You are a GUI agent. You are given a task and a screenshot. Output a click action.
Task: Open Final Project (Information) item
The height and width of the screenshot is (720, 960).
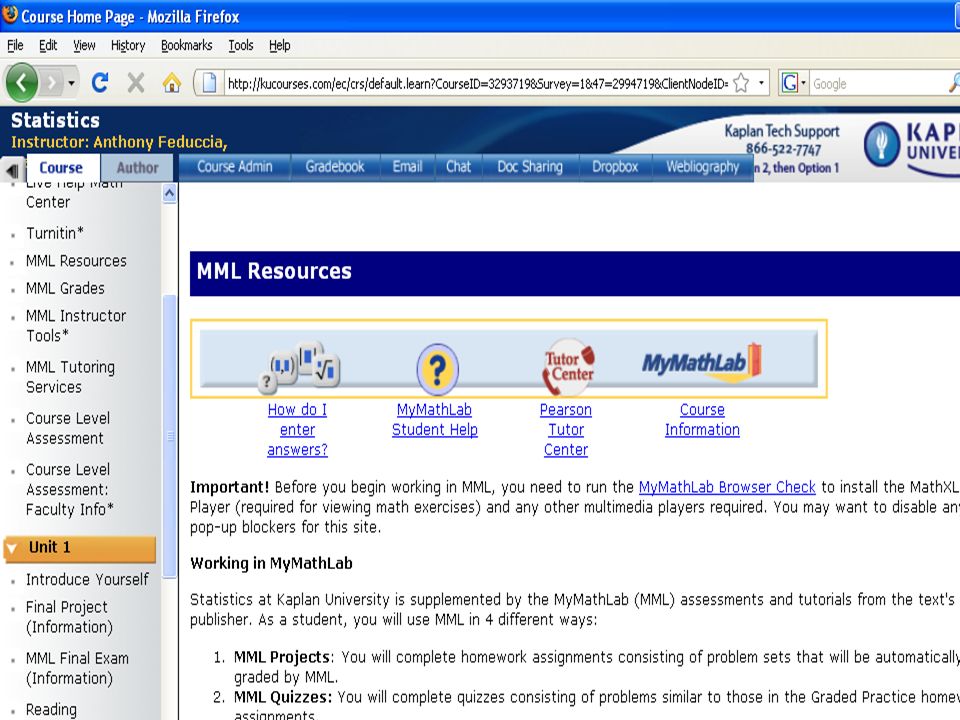coord(69,617)
